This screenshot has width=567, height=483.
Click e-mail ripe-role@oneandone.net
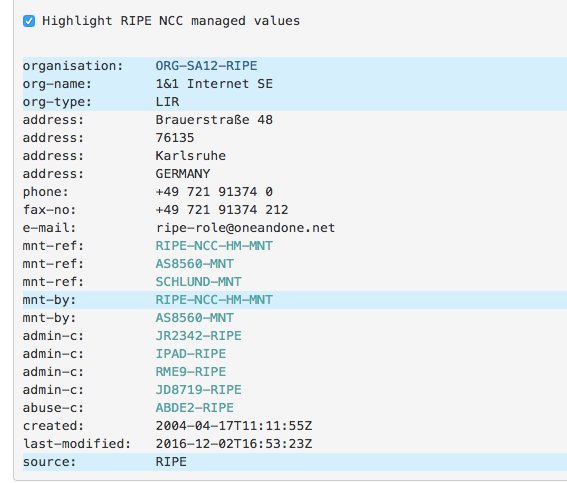pyautogui.click(x=246, y=228)
